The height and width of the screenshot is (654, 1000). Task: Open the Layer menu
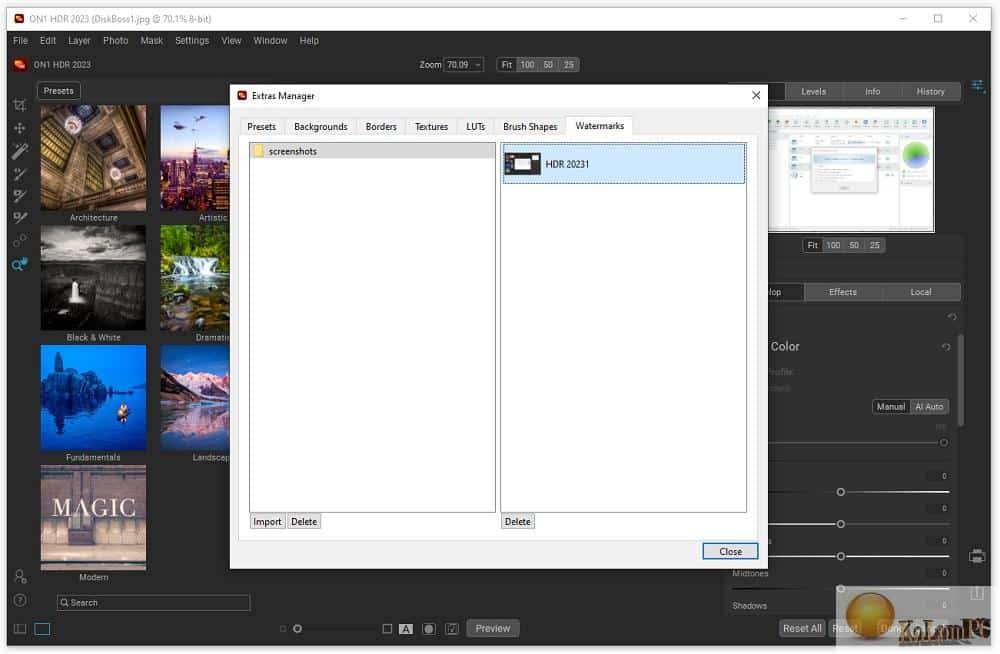coord(79,40)
